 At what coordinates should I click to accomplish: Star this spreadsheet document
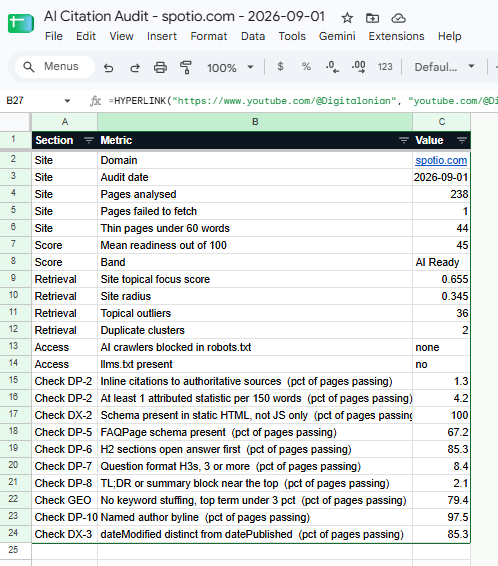pyautogui.click(x=347, y=18)
